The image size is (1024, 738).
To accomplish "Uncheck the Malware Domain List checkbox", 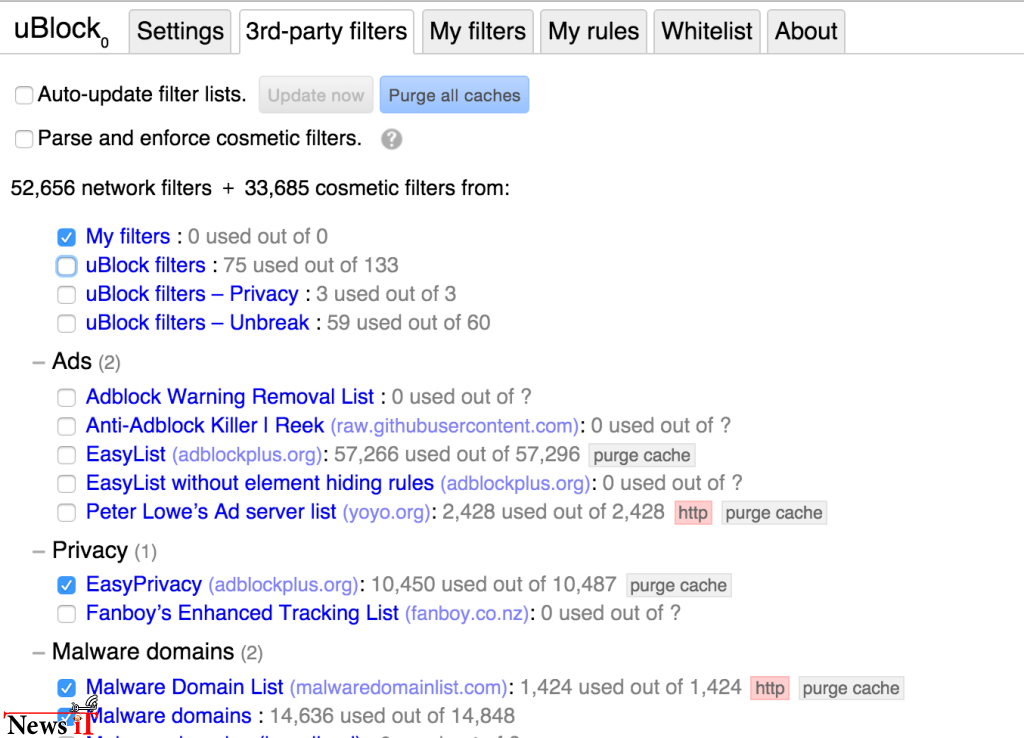I will tap(66, 688).
